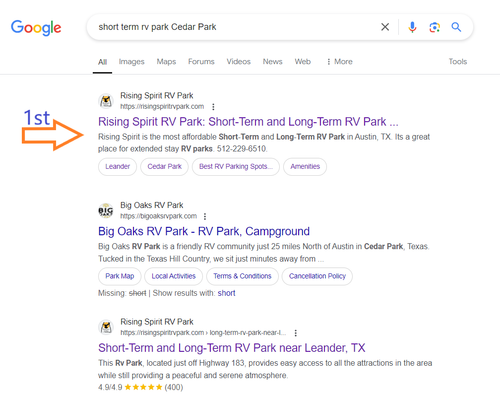This screenshot has width=500, height=413.
Task: Click the magnifying glass search icon
Action: pos(456,27)
